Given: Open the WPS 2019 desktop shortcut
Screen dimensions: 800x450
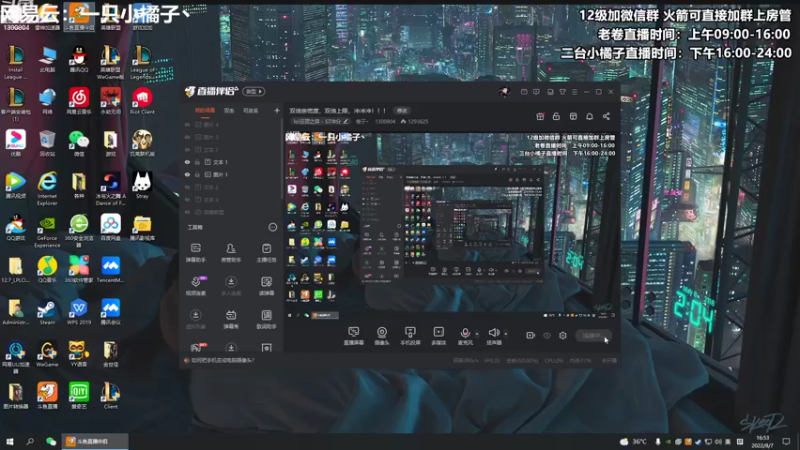Looking at the screenshot, I should [x=79, y=312].
